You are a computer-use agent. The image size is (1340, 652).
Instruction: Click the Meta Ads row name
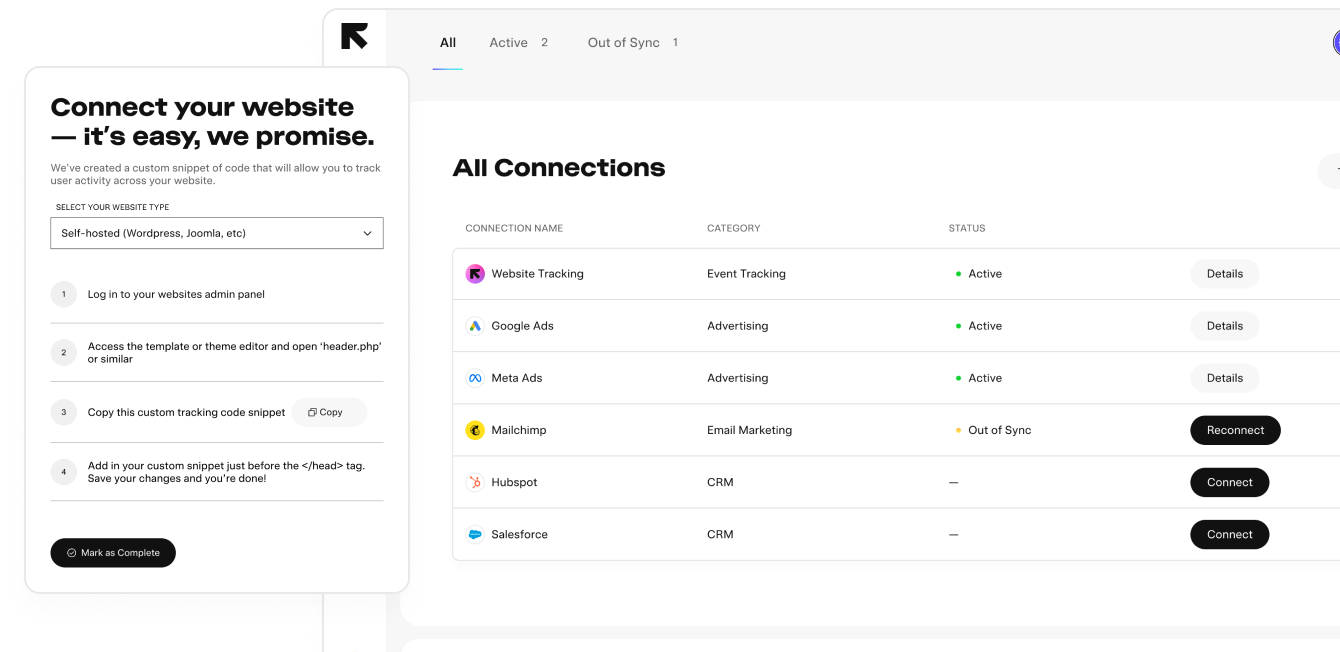517,378
